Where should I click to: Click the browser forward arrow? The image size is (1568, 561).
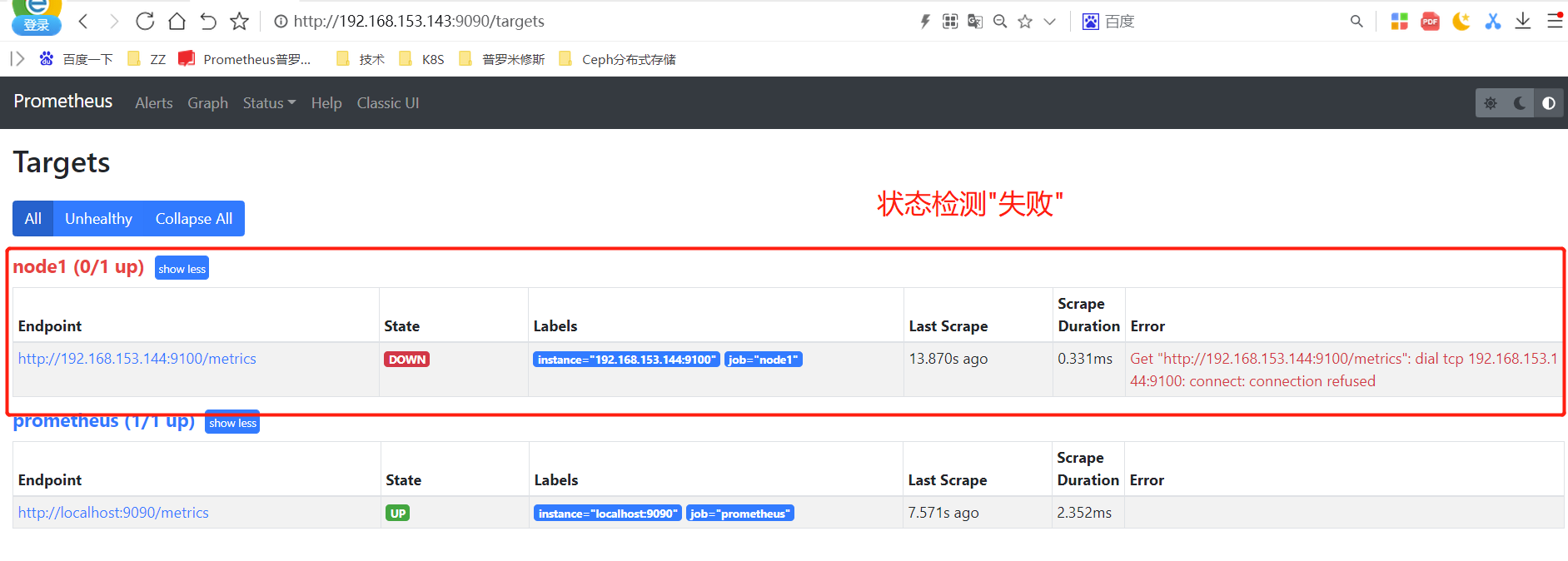coord(114,21)
